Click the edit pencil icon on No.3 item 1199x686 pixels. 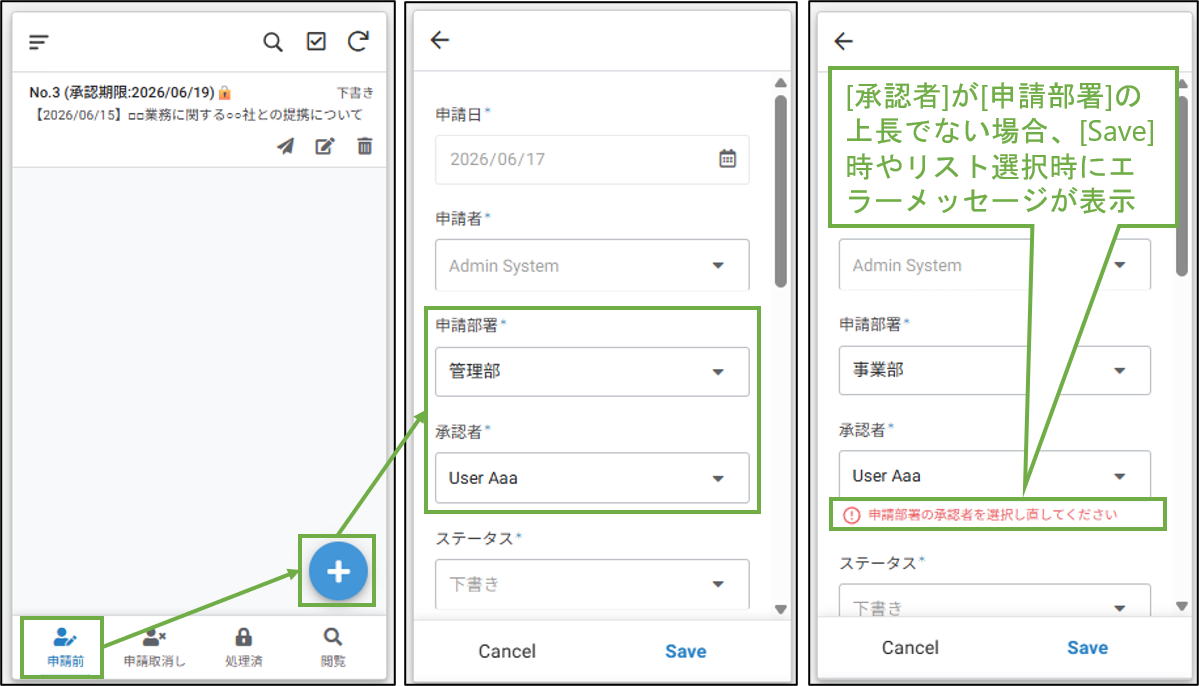pos(325,146)
